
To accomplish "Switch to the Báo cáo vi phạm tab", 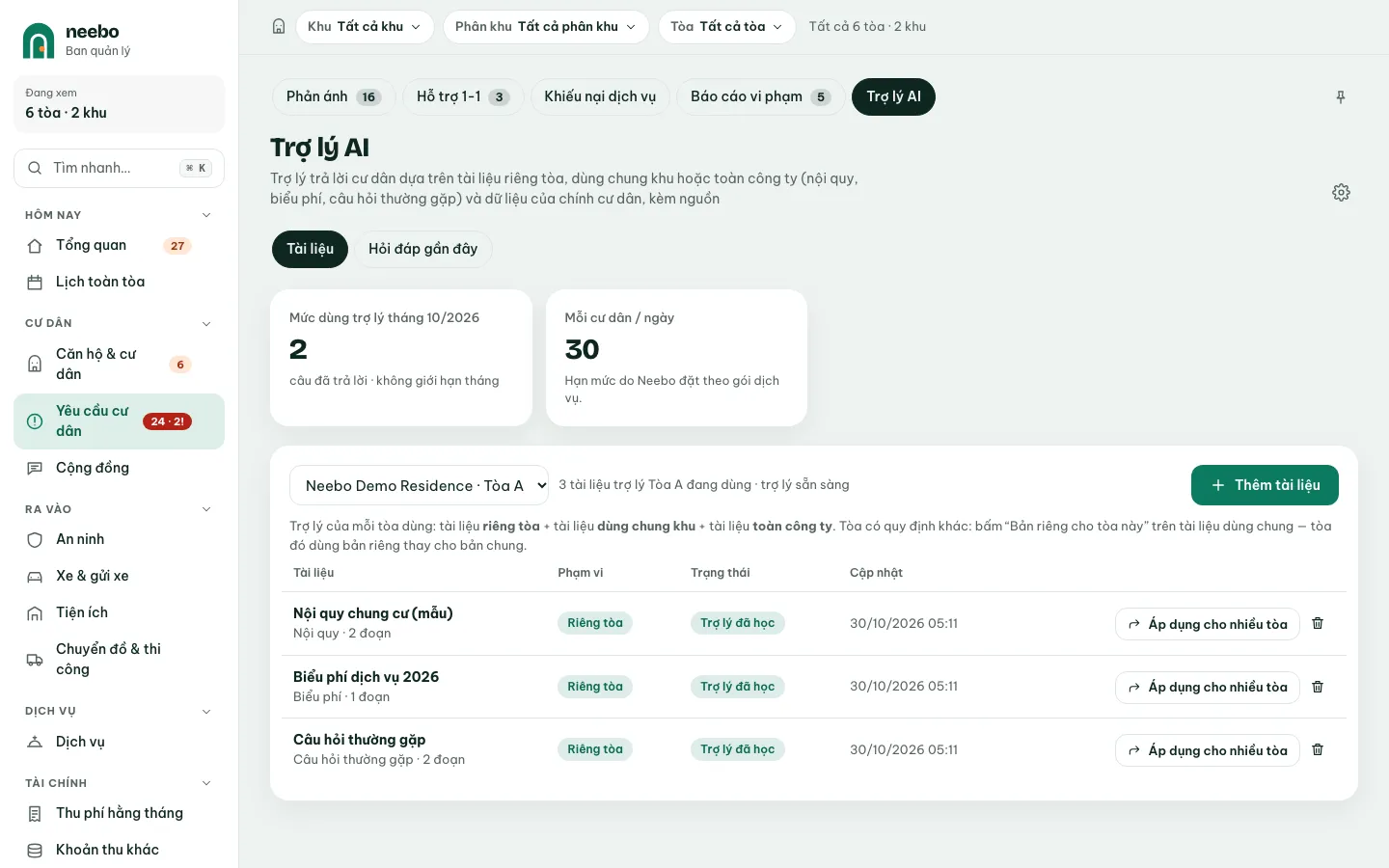I will coord(761,96).
